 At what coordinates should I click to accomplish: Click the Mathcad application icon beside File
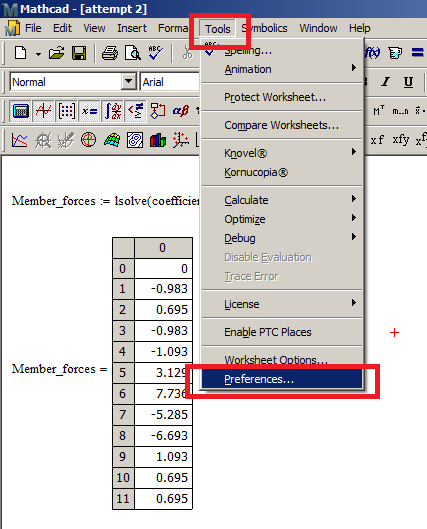point(12,28)
